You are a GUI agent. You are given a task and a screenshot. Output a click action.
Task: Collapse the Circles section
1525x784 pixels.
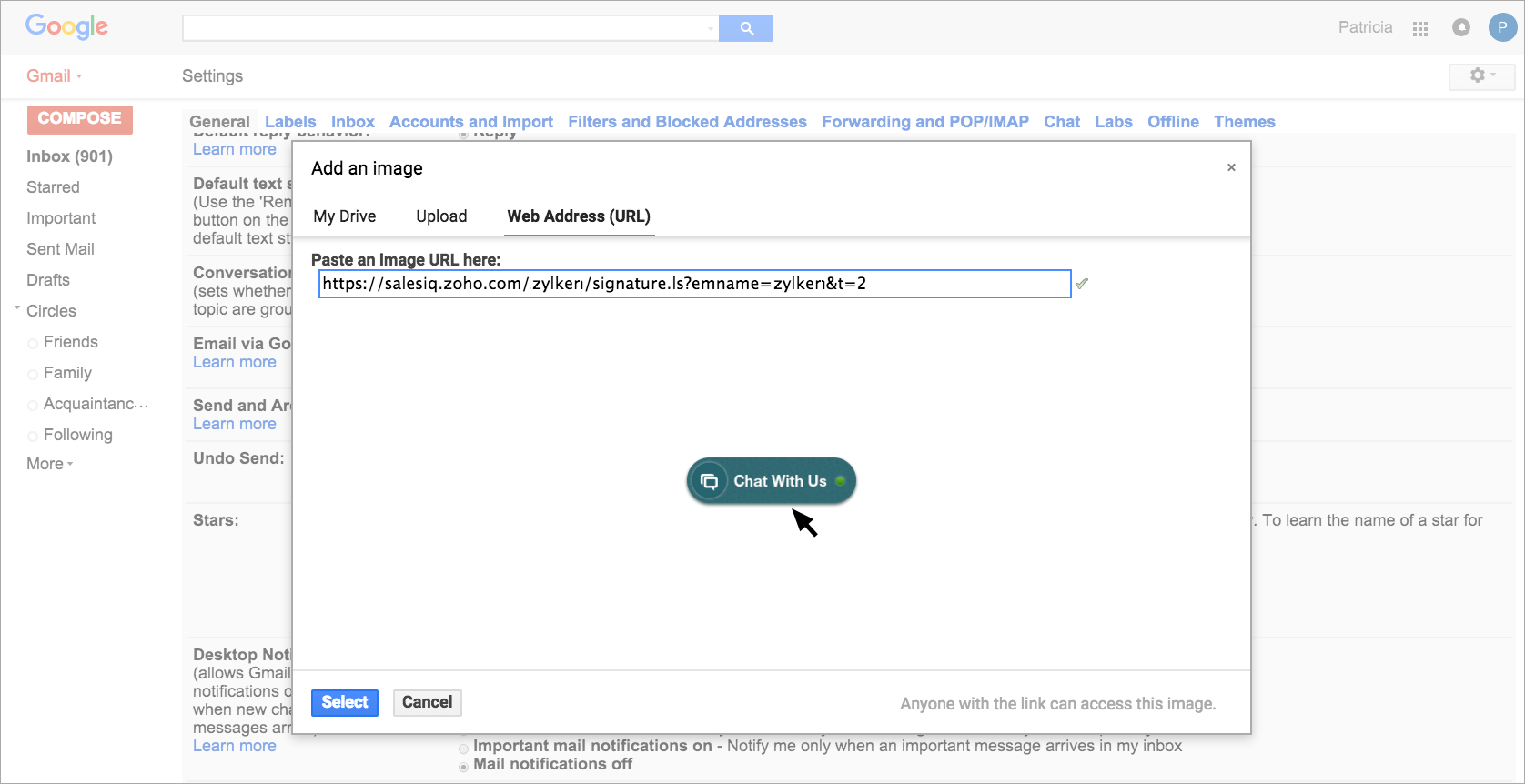[17, 309]
